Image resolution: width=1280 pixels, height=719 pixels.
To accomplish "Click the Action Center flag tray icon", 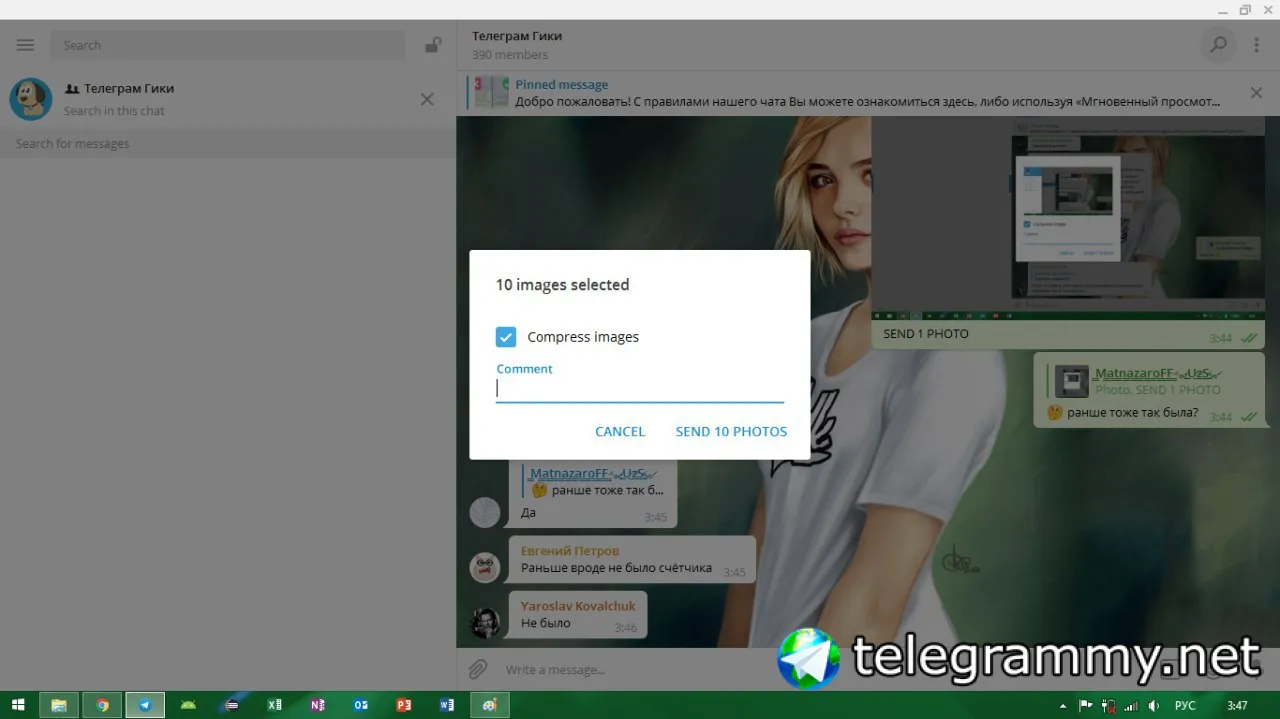I will click(1086, 706).
